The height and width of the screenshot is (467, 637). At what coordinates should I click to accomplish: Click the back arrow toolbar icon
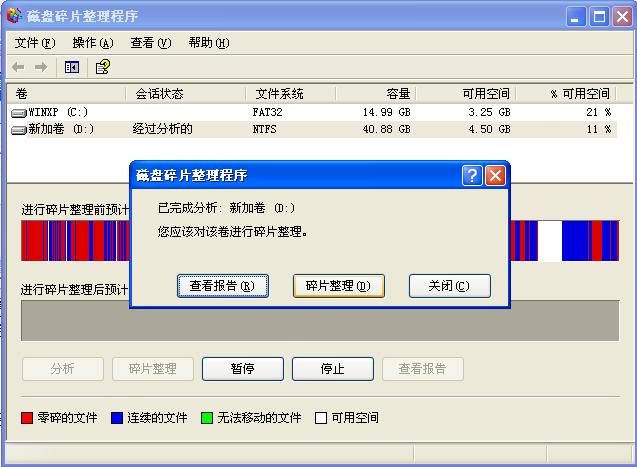click(x=18, y=67)
